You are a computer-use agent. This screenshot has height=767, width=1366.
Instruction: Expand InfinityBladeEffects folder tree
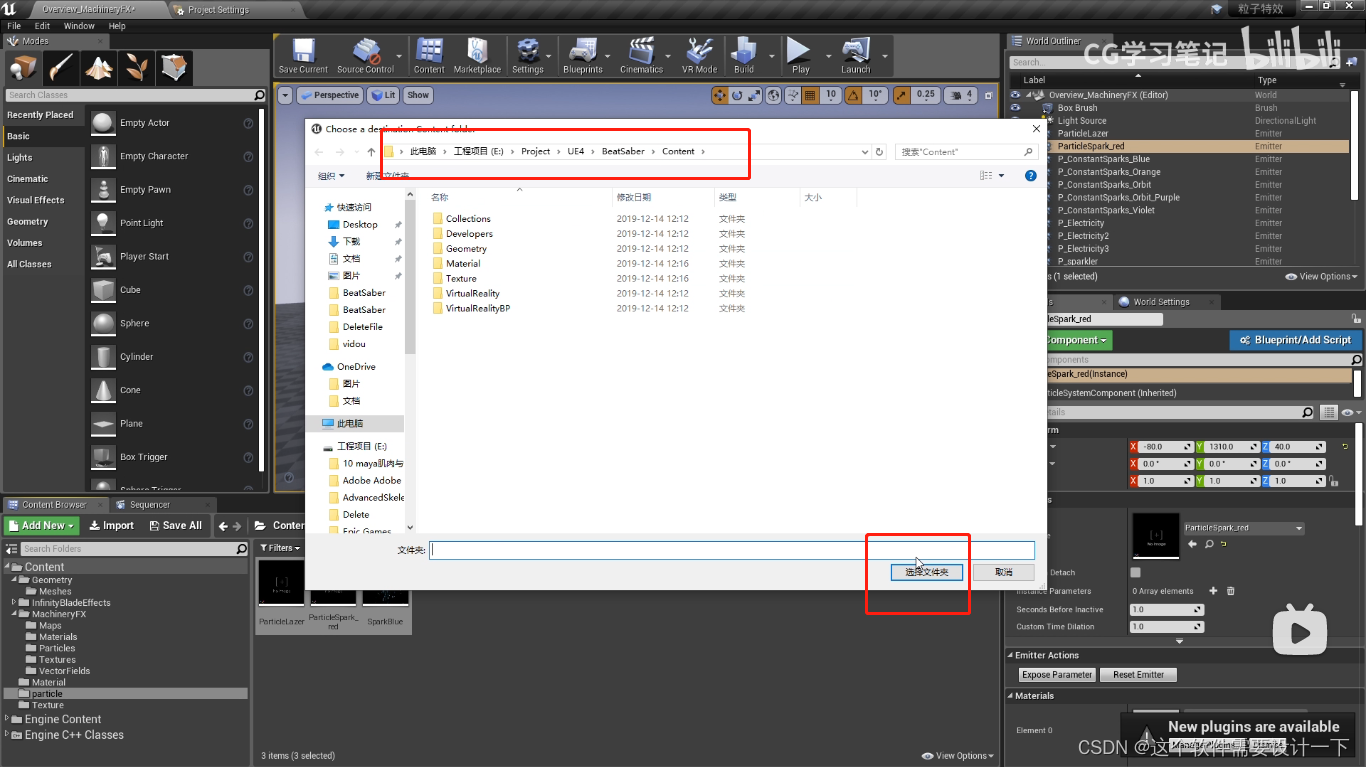(14, 603)
